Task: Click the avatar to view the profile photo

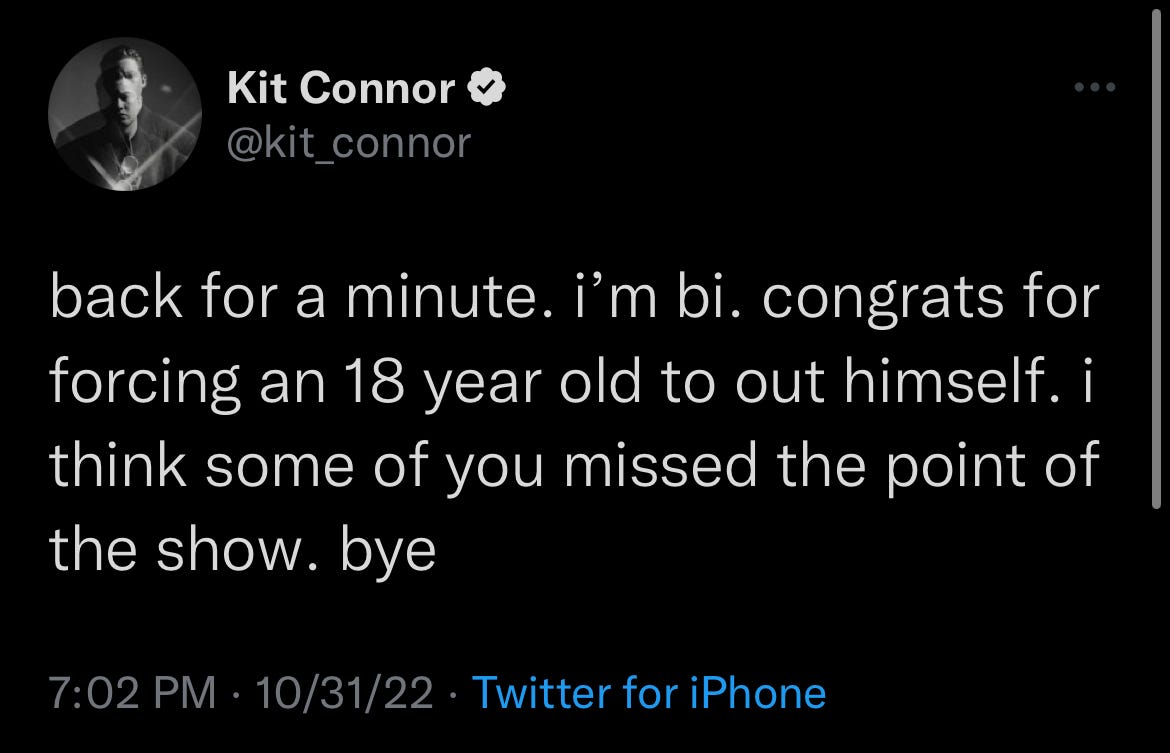Action: [x=125, y=113]
